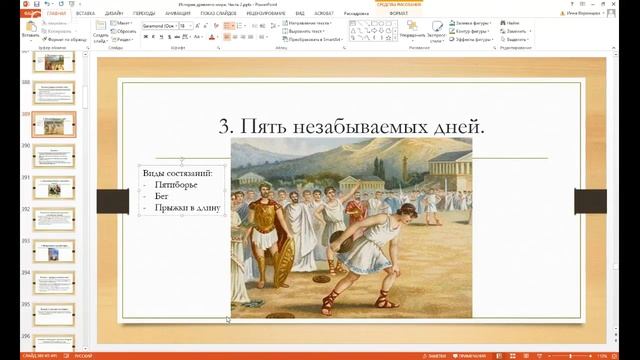
Task: Click the 'Пятиборье' bullet text
Action: click(176, 185)
